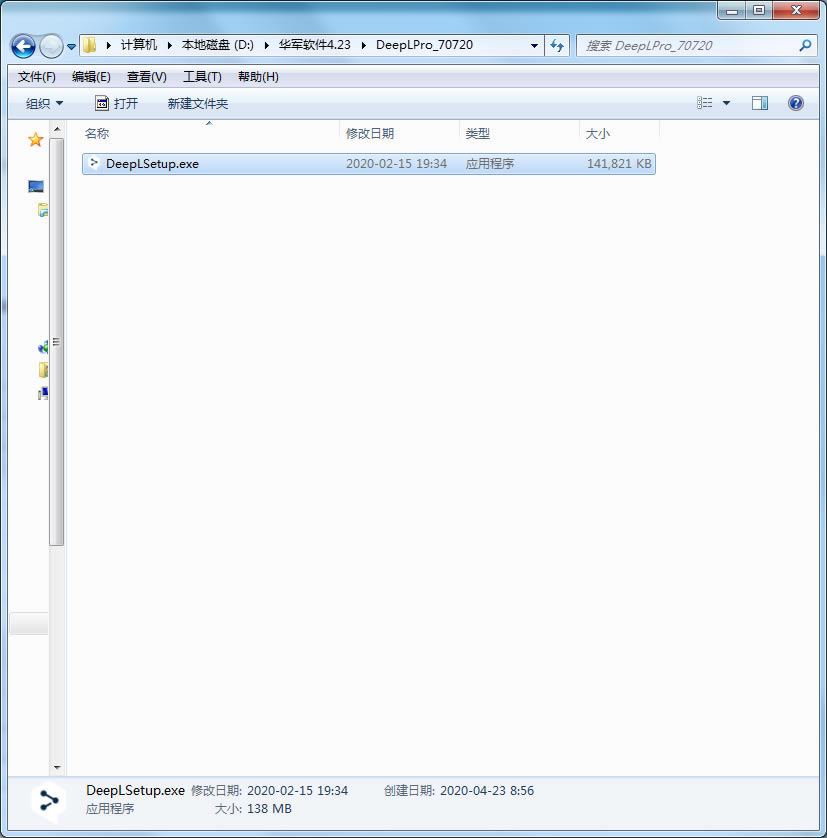Open the 帮助(H) menu
The height and width of the screenshot is (838, 827).
258,77
